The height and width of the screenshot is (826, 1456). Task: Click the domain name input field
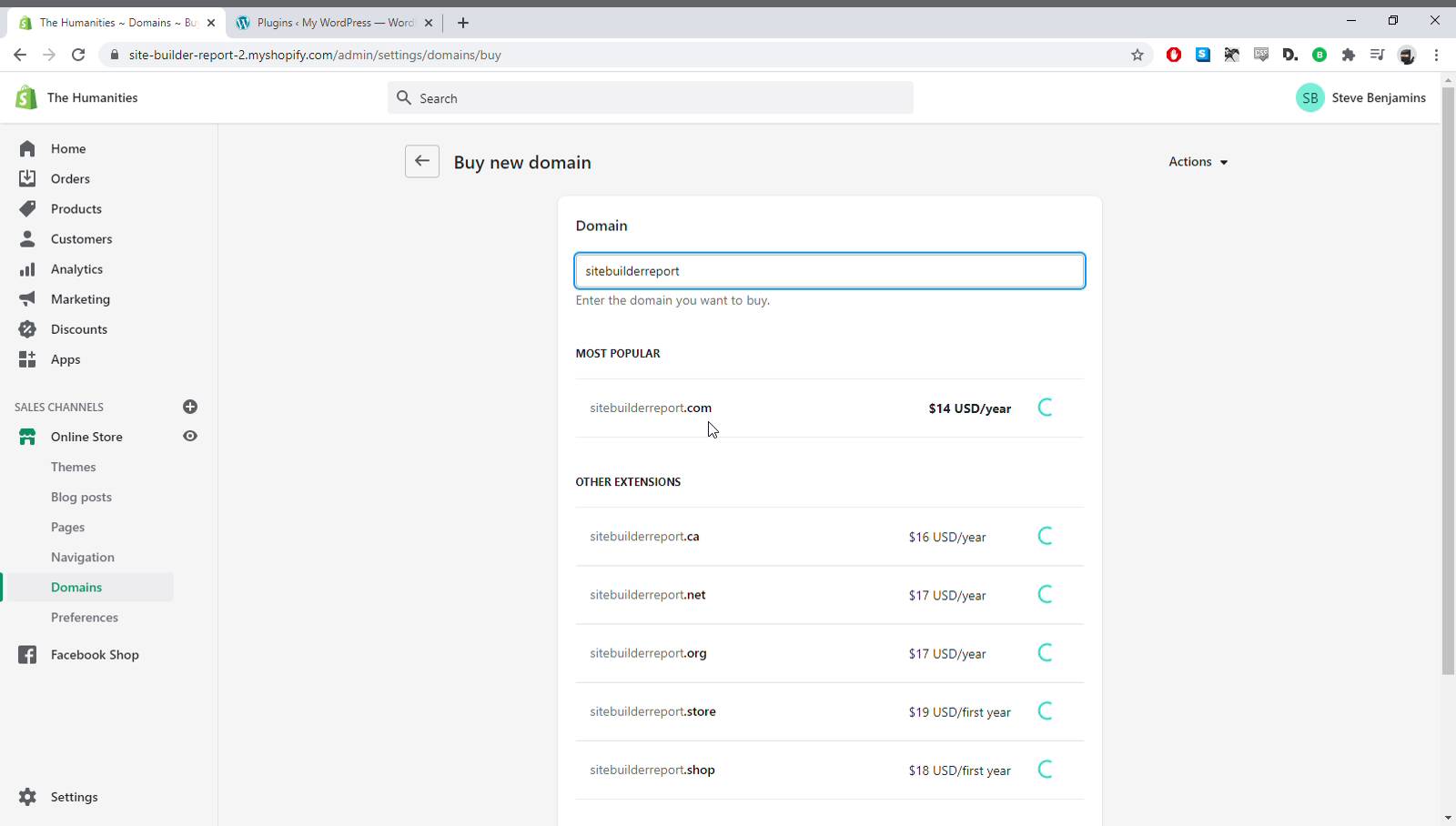(829, 271)
